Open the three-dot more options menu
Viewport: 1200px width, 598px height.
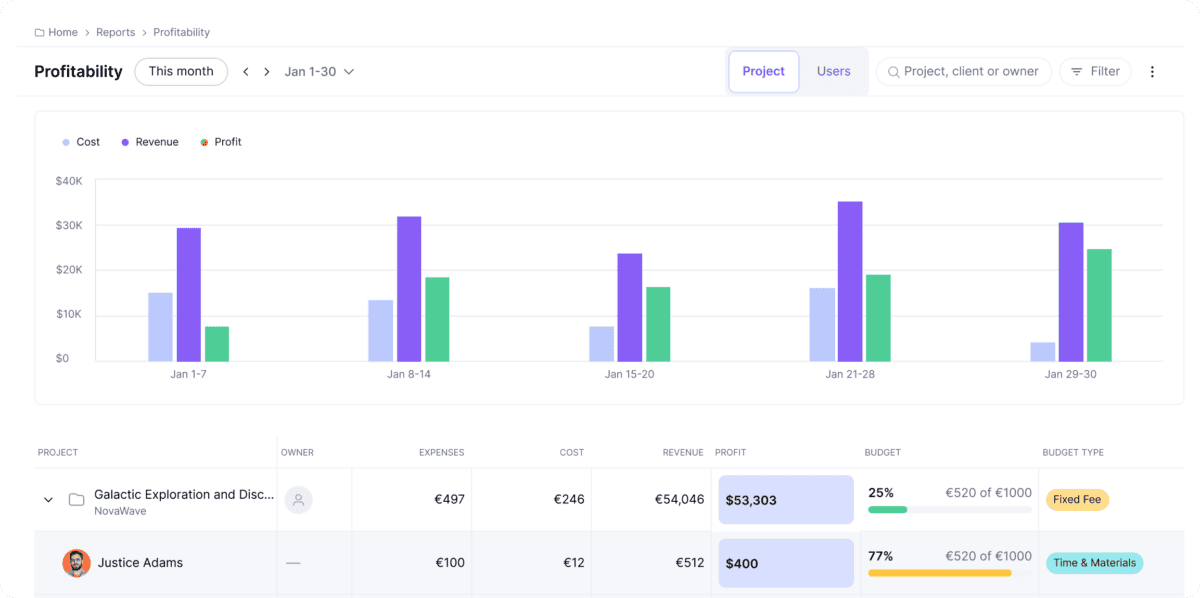click(x=1152, y=72)
